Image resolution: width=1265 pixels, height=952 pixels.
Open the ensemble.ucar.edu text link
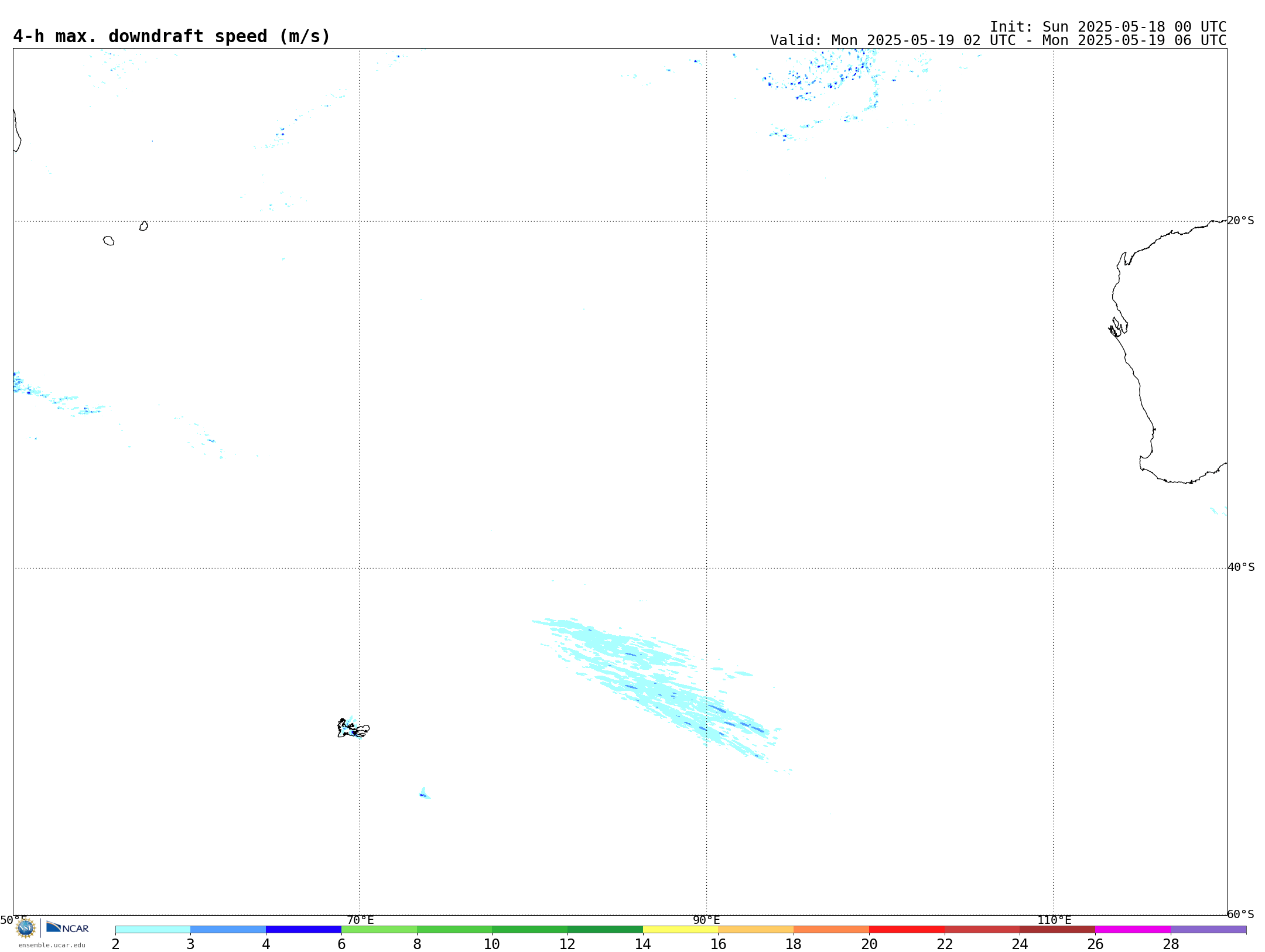pyautogui.click(x=52, y=945)
